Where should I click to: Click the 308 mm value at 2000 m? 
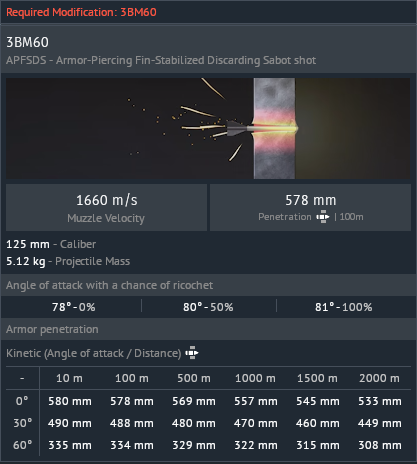click(x=380, y=445)
